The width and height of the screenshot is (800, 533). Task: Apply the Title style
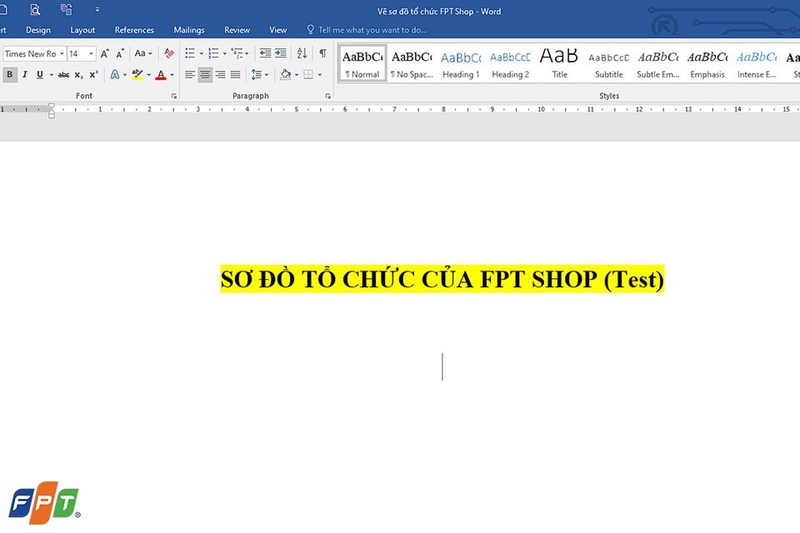(559, 64)
